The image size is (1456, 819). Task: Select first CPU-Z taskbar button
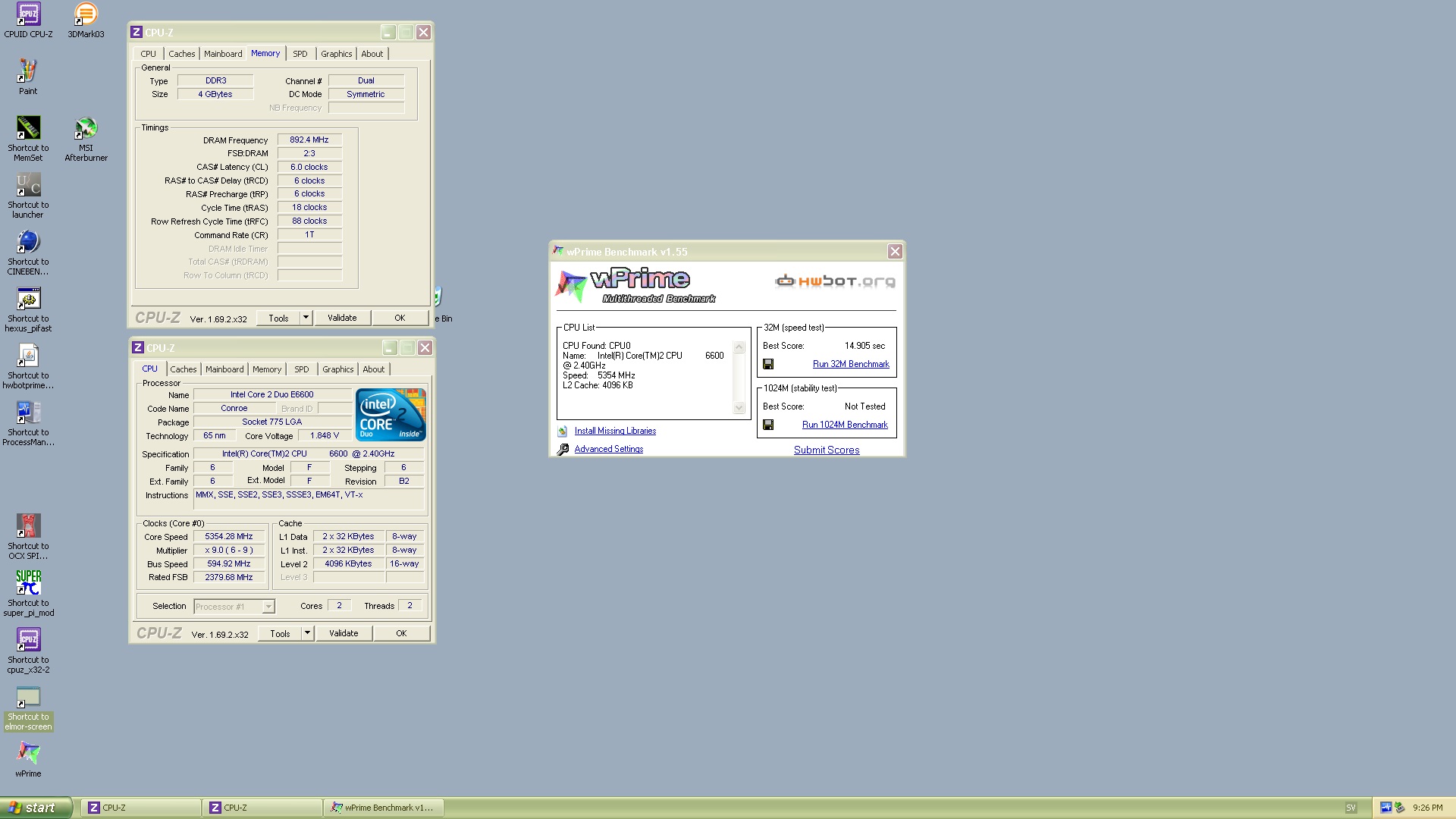click(x=141, y=808)
